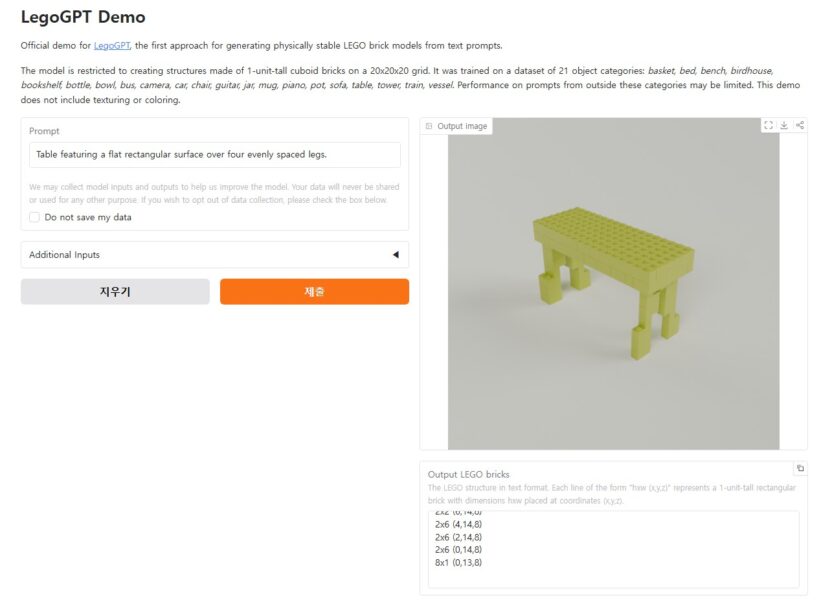Click the LegoGPT Demo heading

[x=83, y=17]
